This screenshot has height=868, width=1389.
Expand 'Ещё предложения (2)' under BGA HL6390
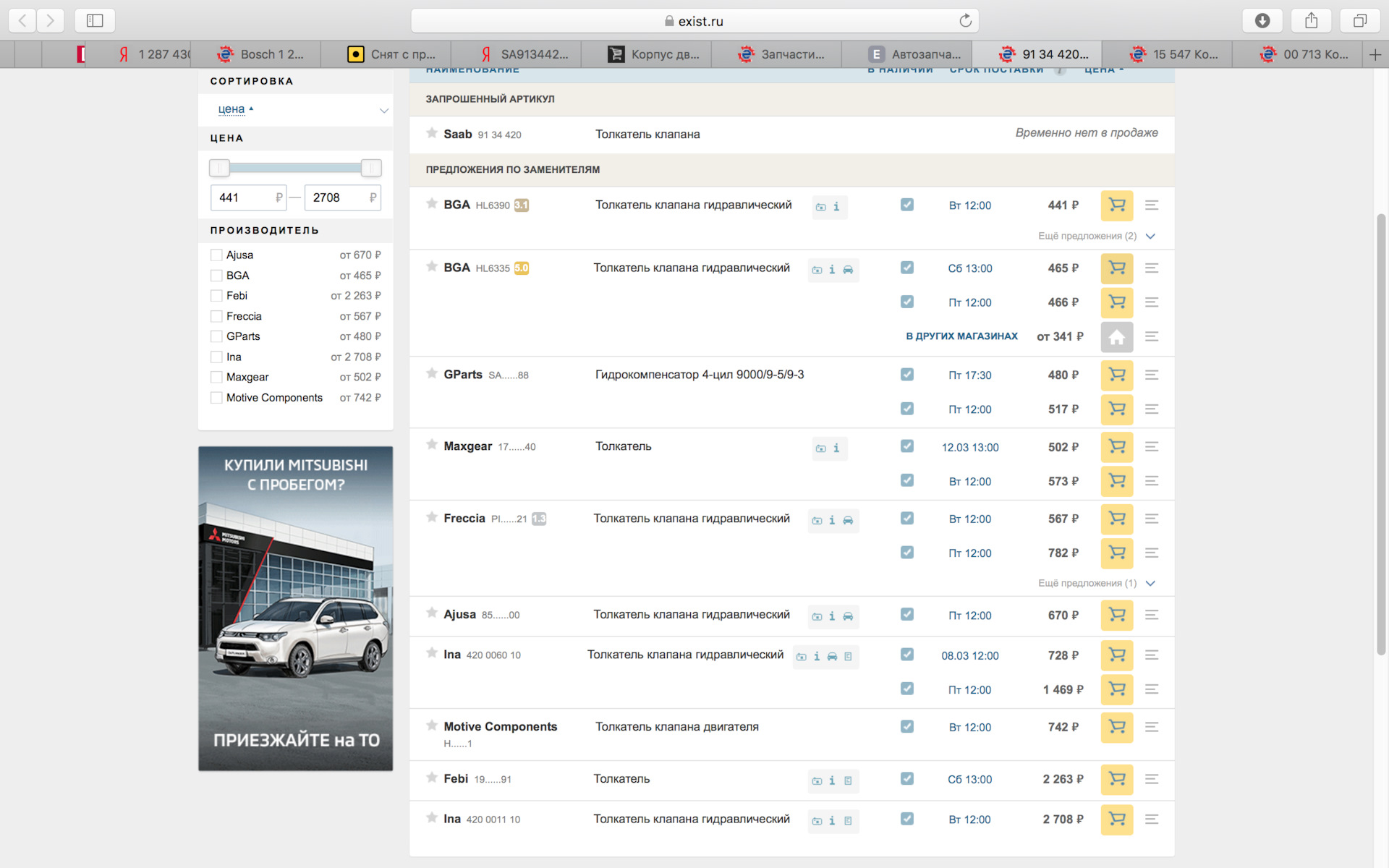[1096, 236]
